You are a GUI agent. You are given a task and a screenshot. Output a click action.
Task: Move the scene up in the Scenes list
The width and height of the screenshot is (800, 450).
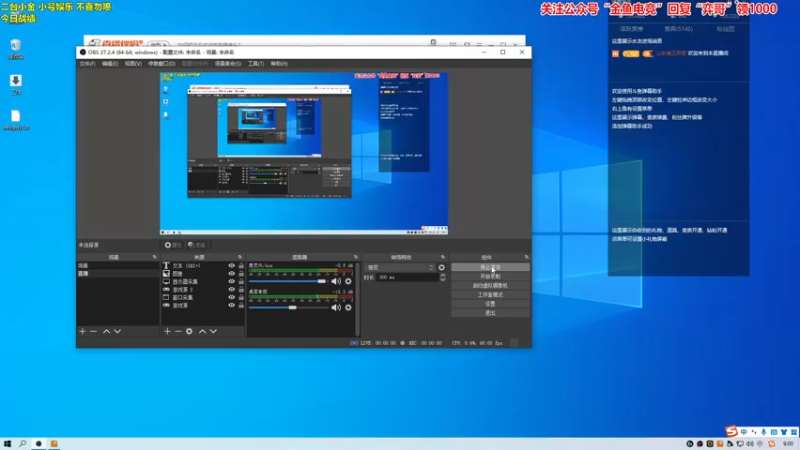coord(106,332)
